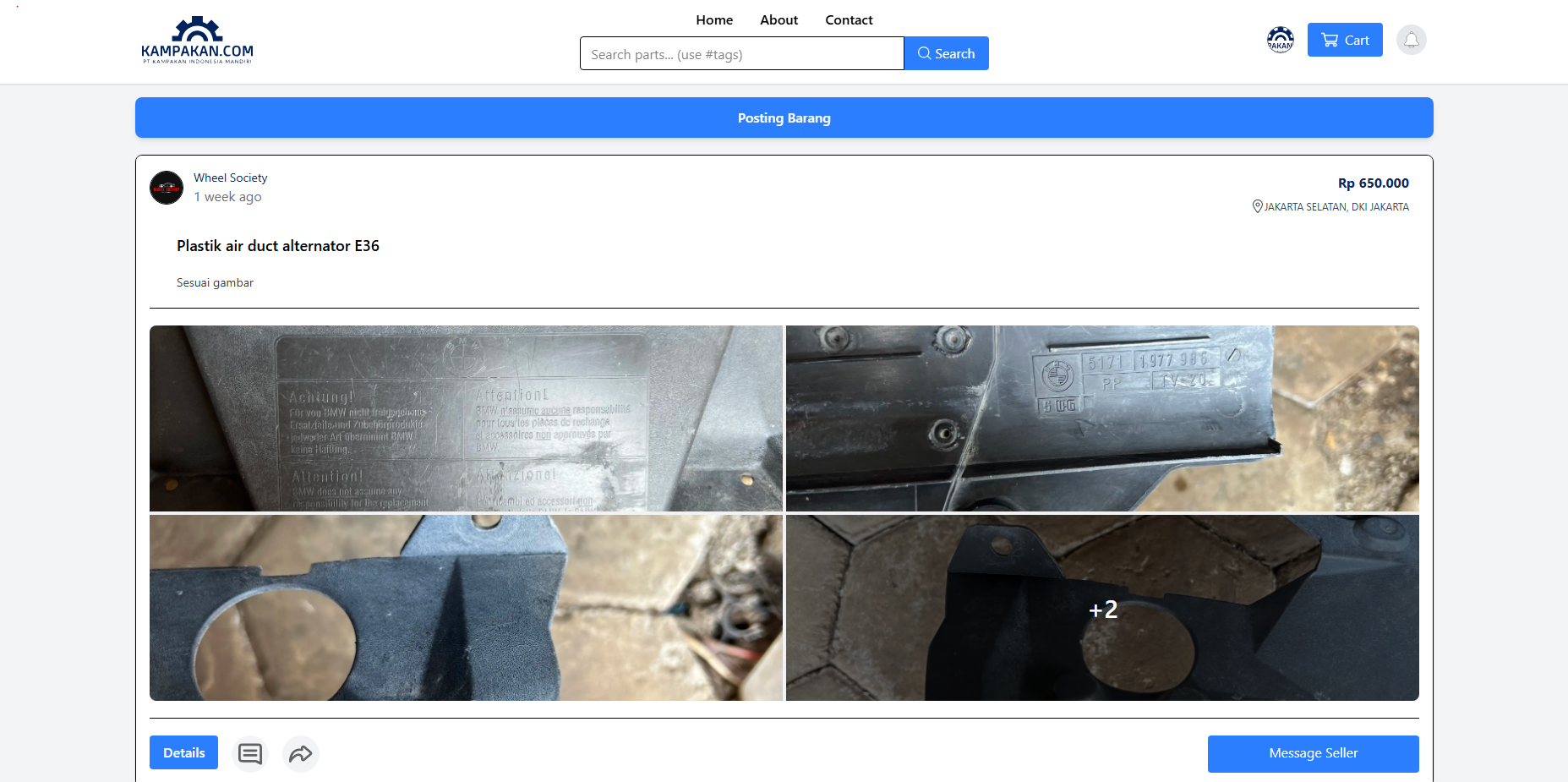Click the user profile avatar icon

(x=1280, y=40)
